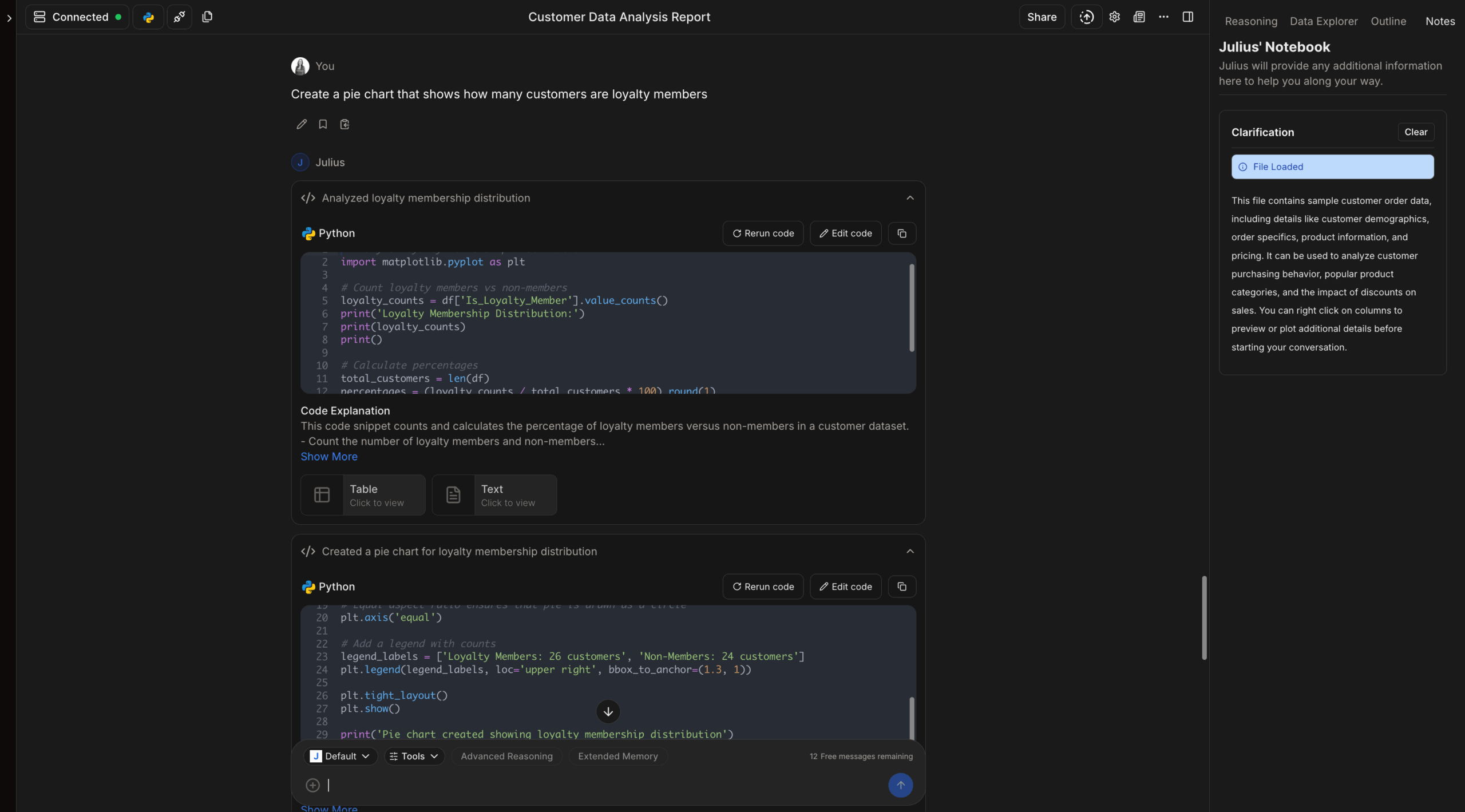The width and height of the screenshot is (1465, 812).
Task: Click Rerun code in second Python block
Action: point(763,587)
